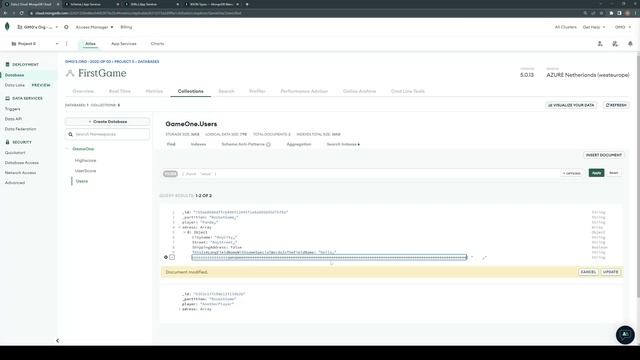Click the Create Database button
The height and width of the screenshot is (360, 640).
tap(107, 122)
